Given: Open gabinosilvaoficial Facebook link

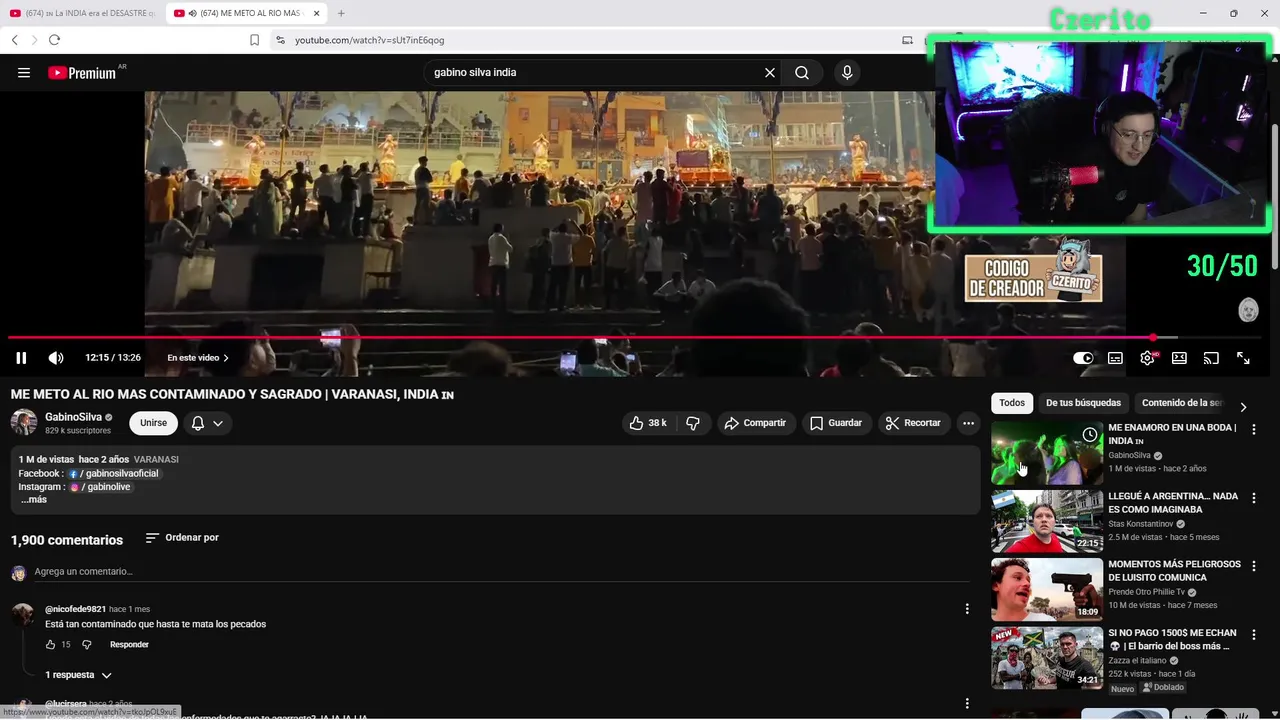Looking at the screenshot, I should pyautogui.click(x=114, y=474).
